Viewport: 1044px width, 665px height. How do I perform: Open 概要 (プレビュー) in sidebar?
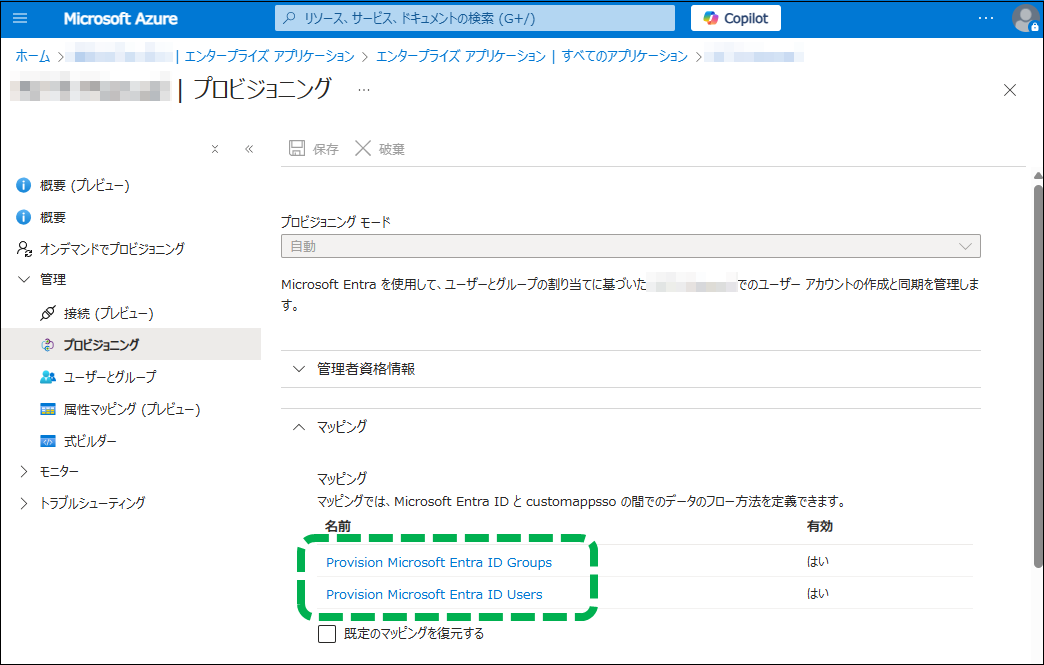pos(85,185)
